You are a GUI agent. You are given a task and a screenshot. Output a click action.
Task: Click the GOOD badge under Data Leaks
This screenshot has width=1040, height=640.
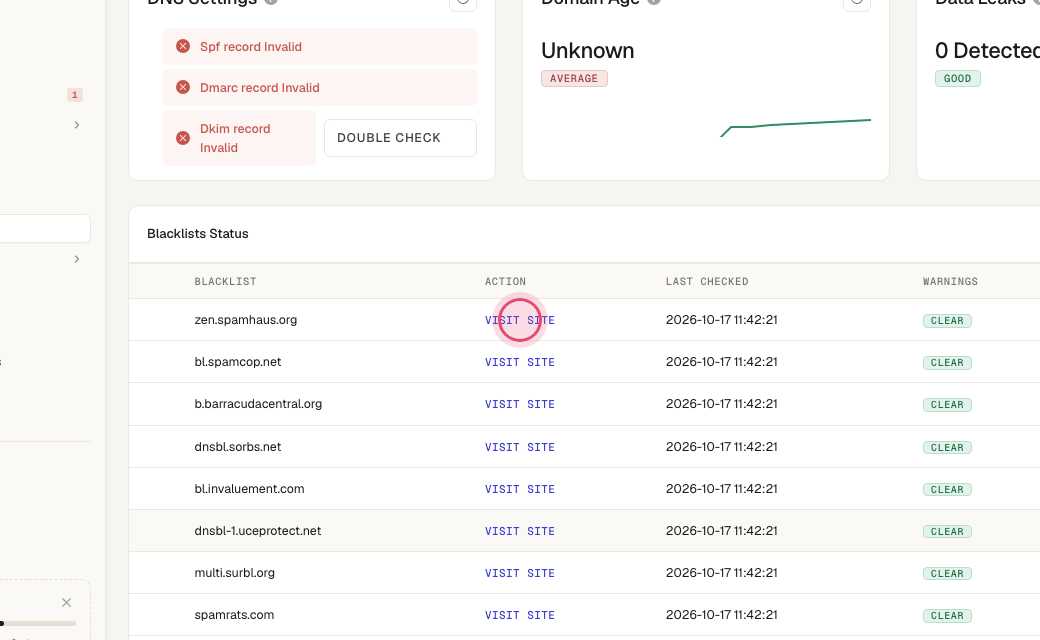point(957,78)
